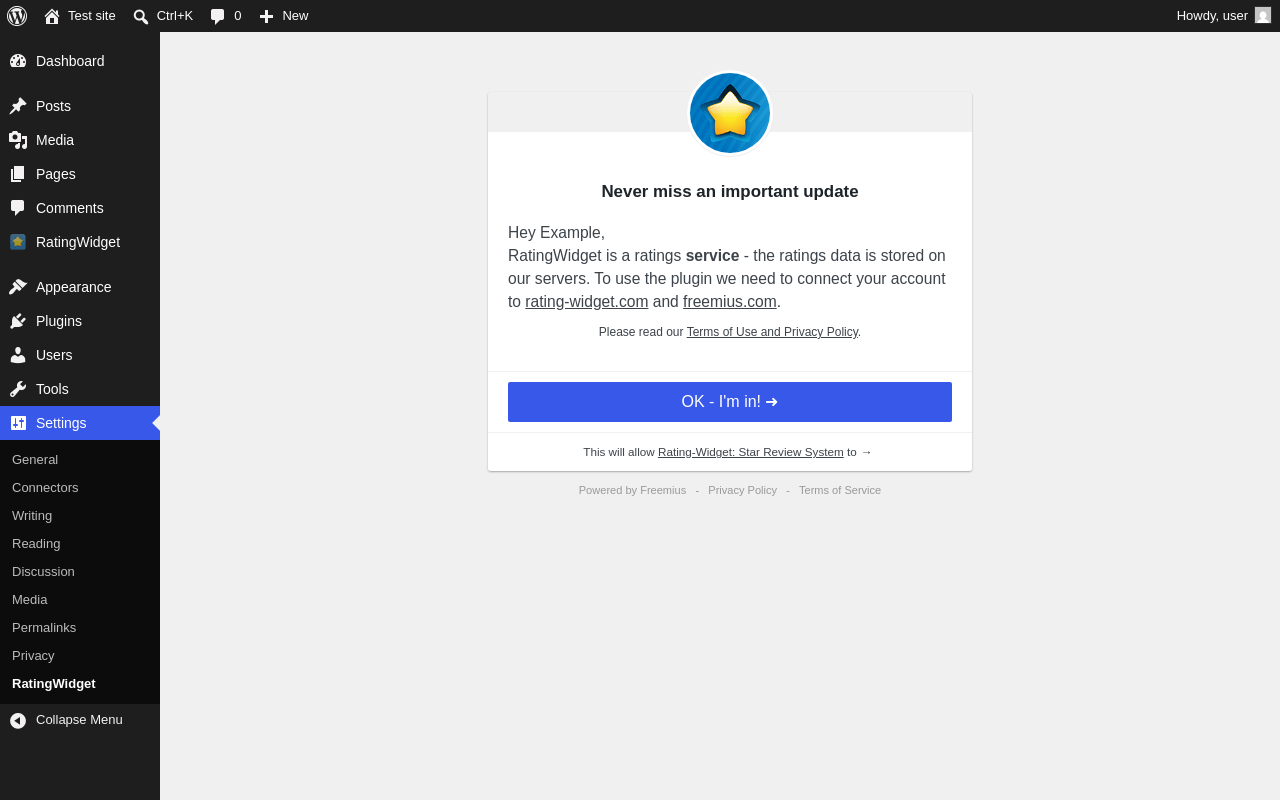
Task: Click the RatingWidget star logo badge
Action: [730, 113]
